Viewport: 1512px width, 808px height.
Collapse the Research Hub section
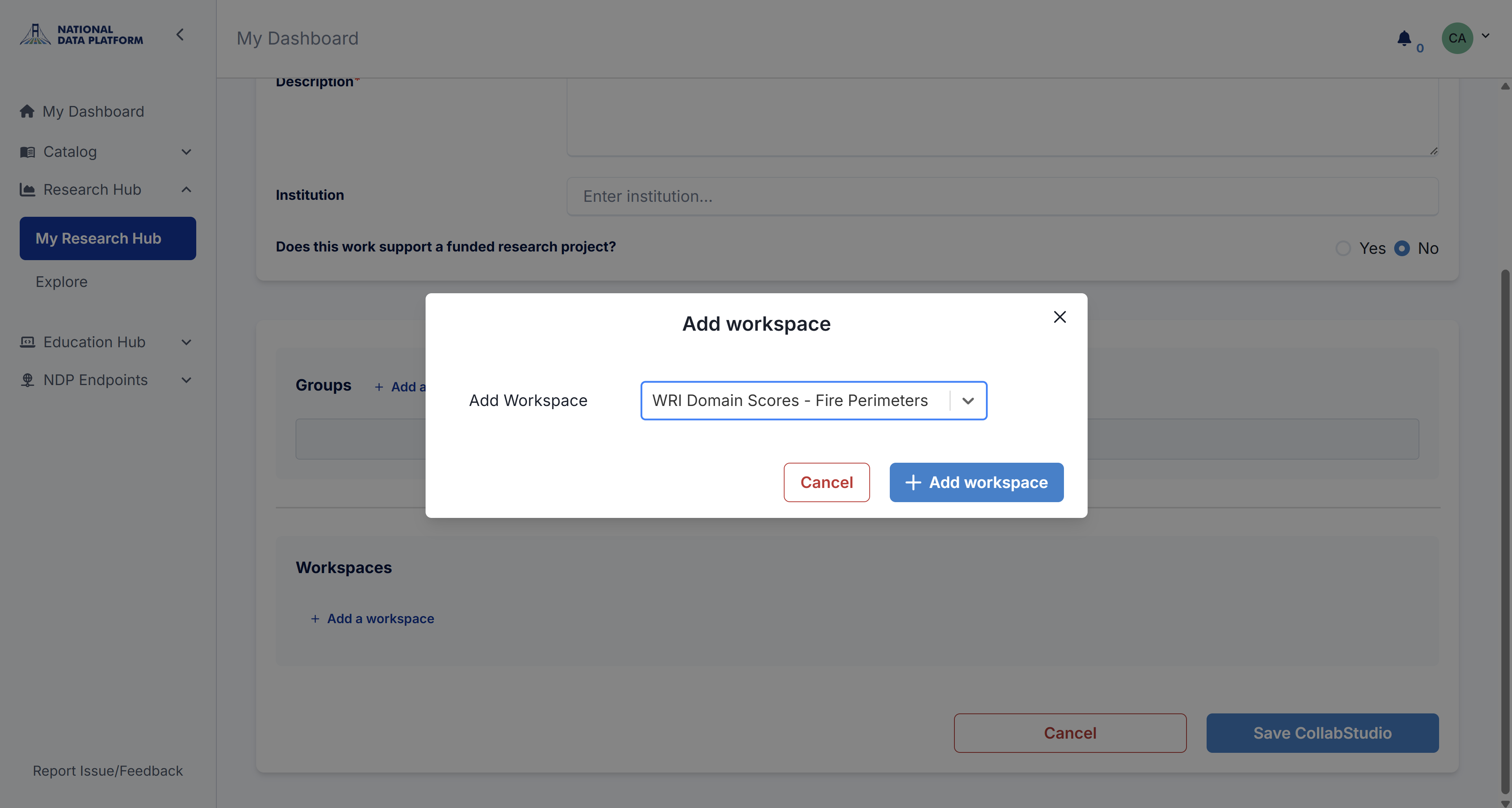click(x=186, y=190)
